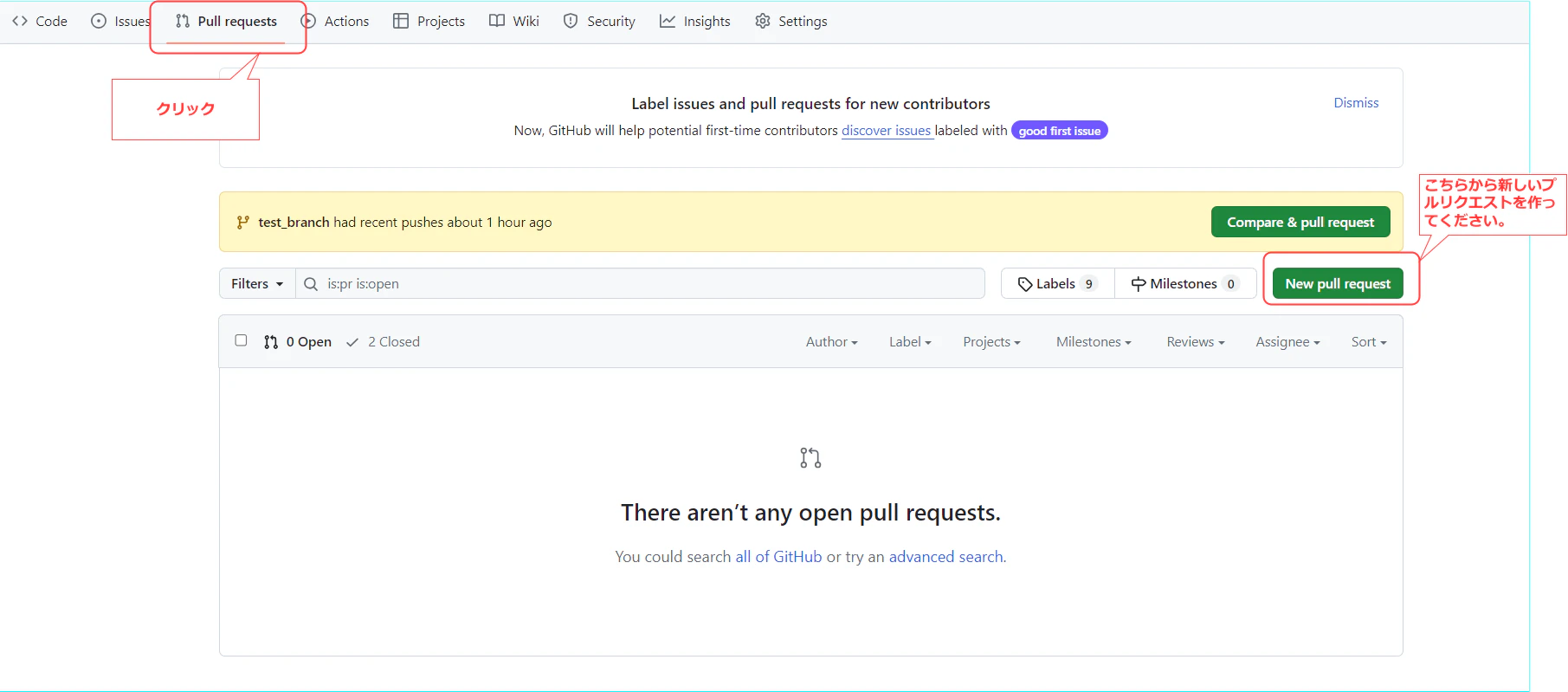Create a New pull request

[1338, 283]
